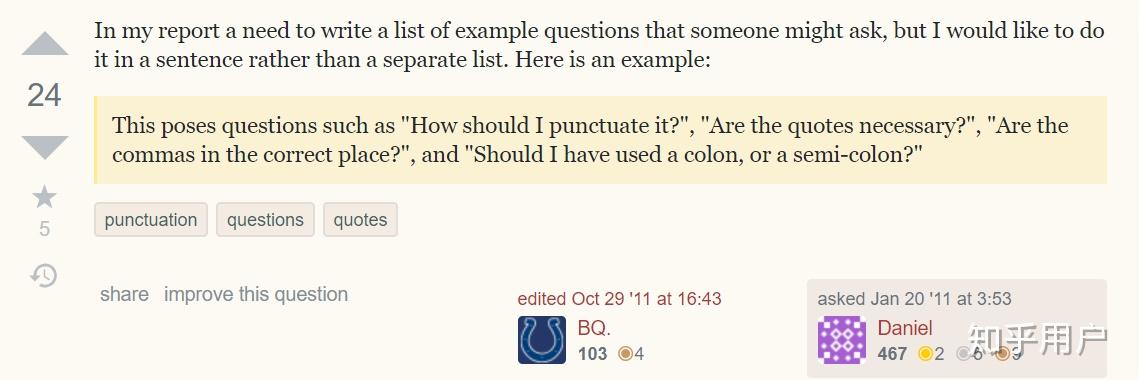Click BQ.'s bronze badge indicator

point(631,354)
